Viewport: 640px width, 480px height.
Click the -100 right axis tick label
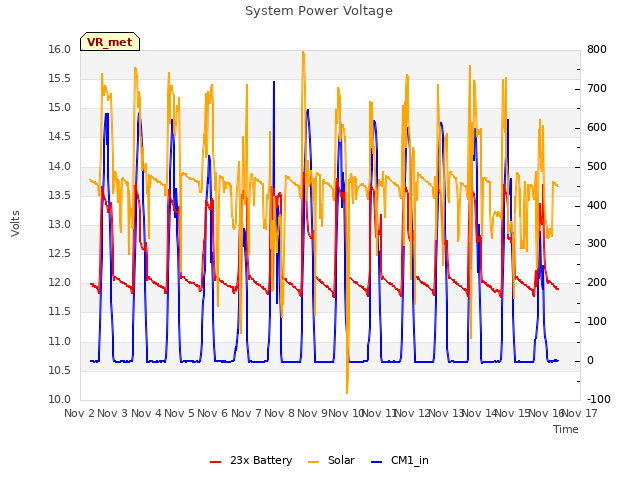pyautogui.click(x=599, y=399)
